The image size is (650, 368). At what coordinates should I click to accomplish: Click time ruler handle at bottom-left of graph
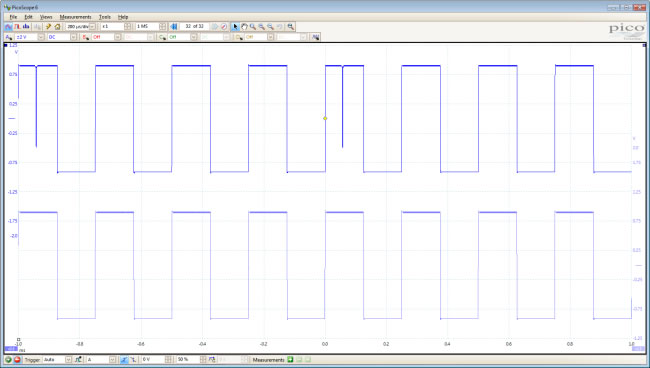(18, 339)
